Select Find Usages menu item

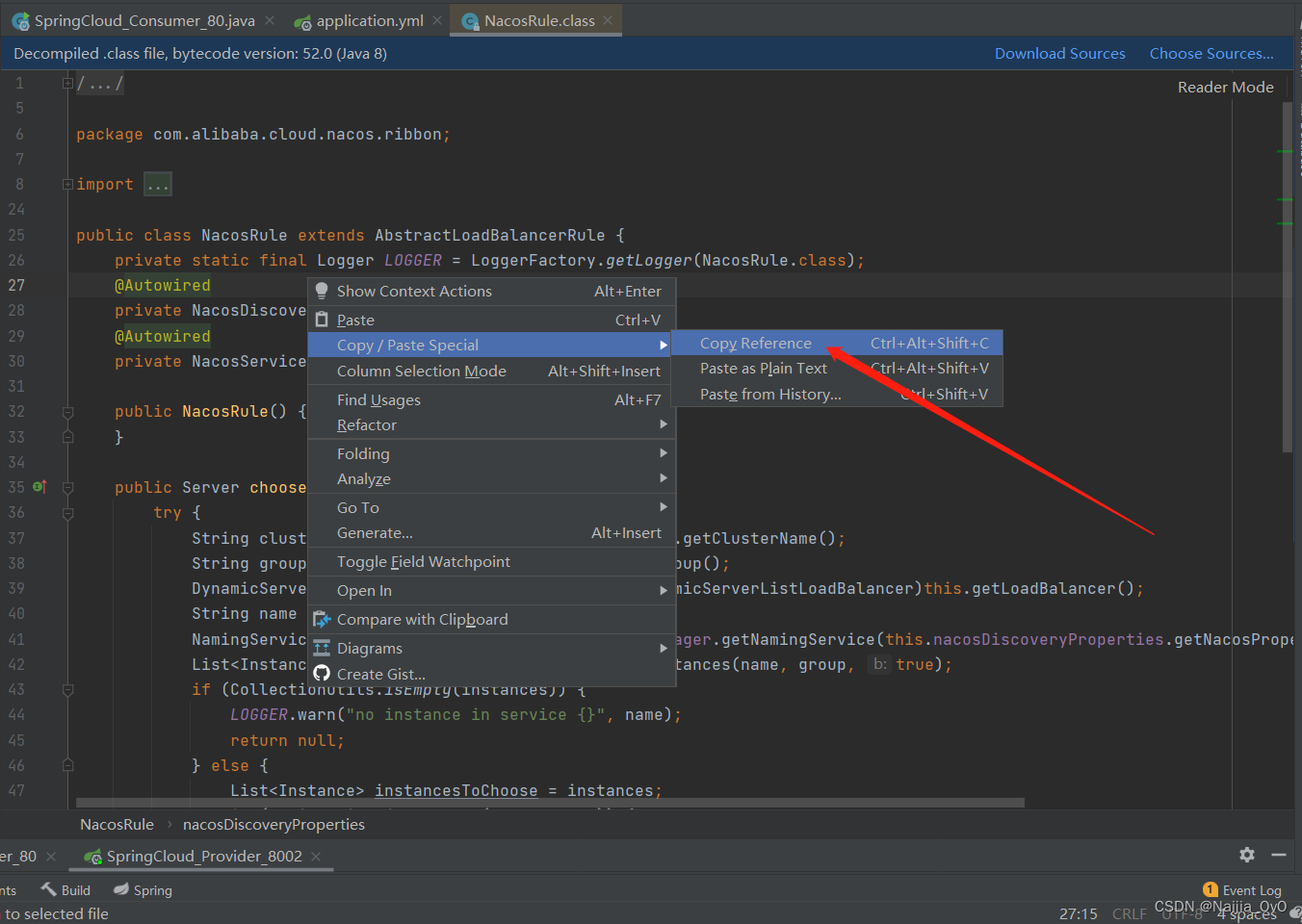[491, 400]
